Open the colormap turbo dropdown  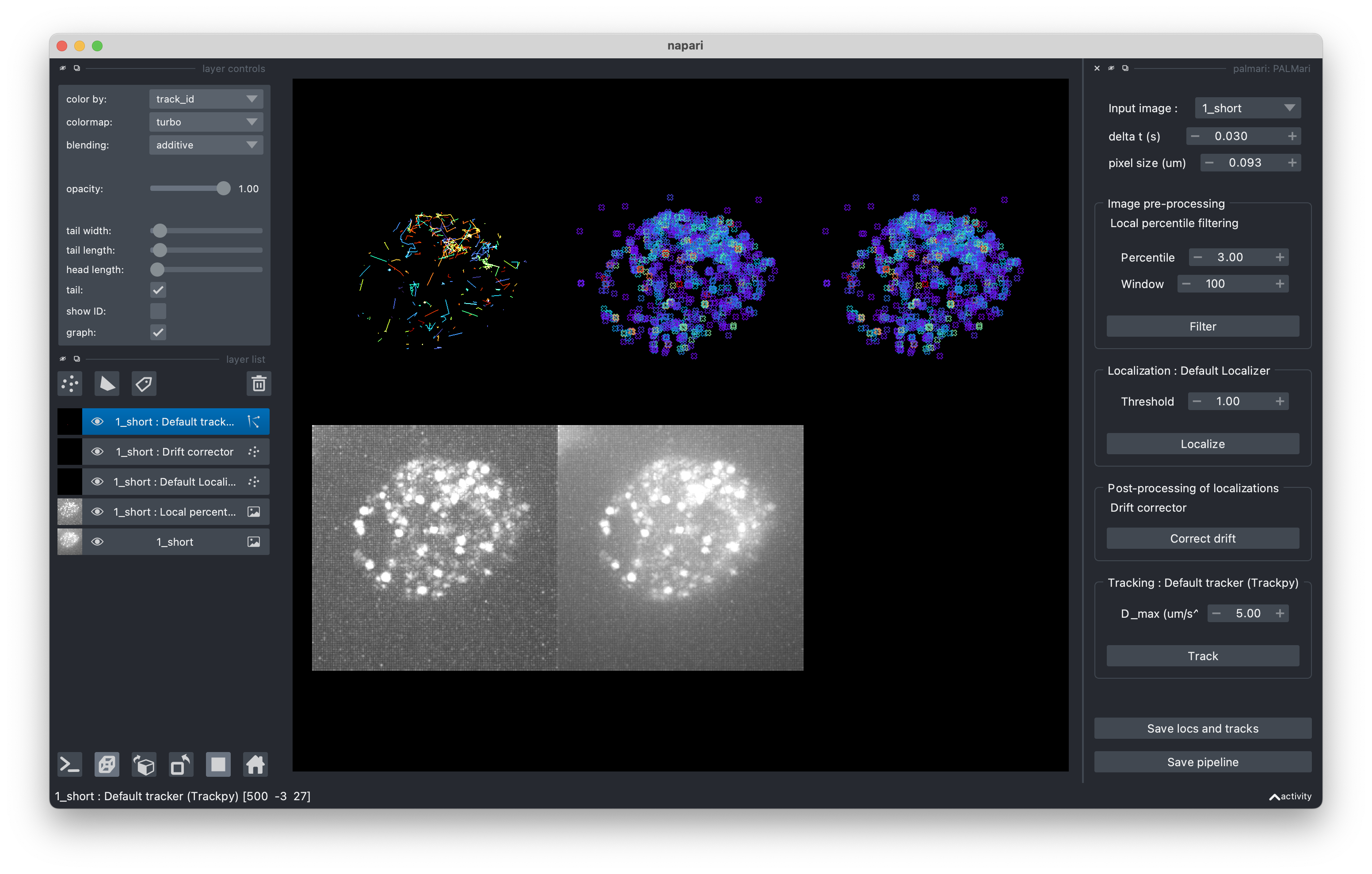click(x=206, y=122)
